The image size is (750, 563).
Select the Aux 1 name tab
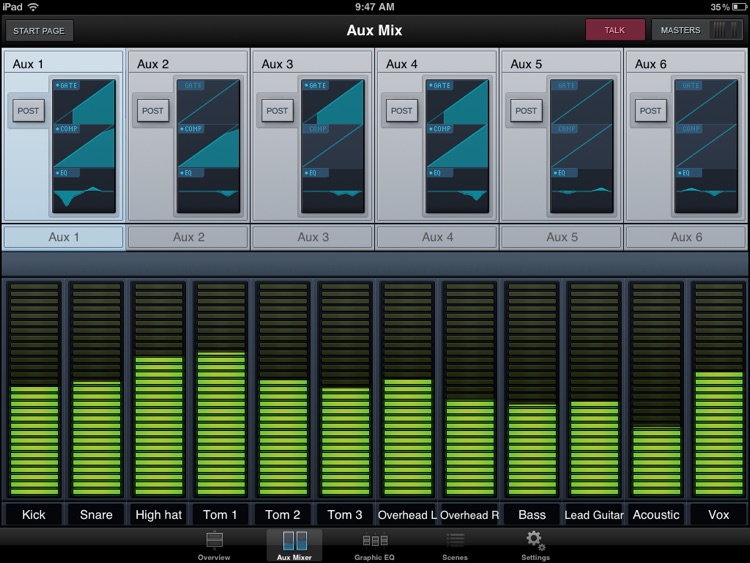(x=64, y=237)
